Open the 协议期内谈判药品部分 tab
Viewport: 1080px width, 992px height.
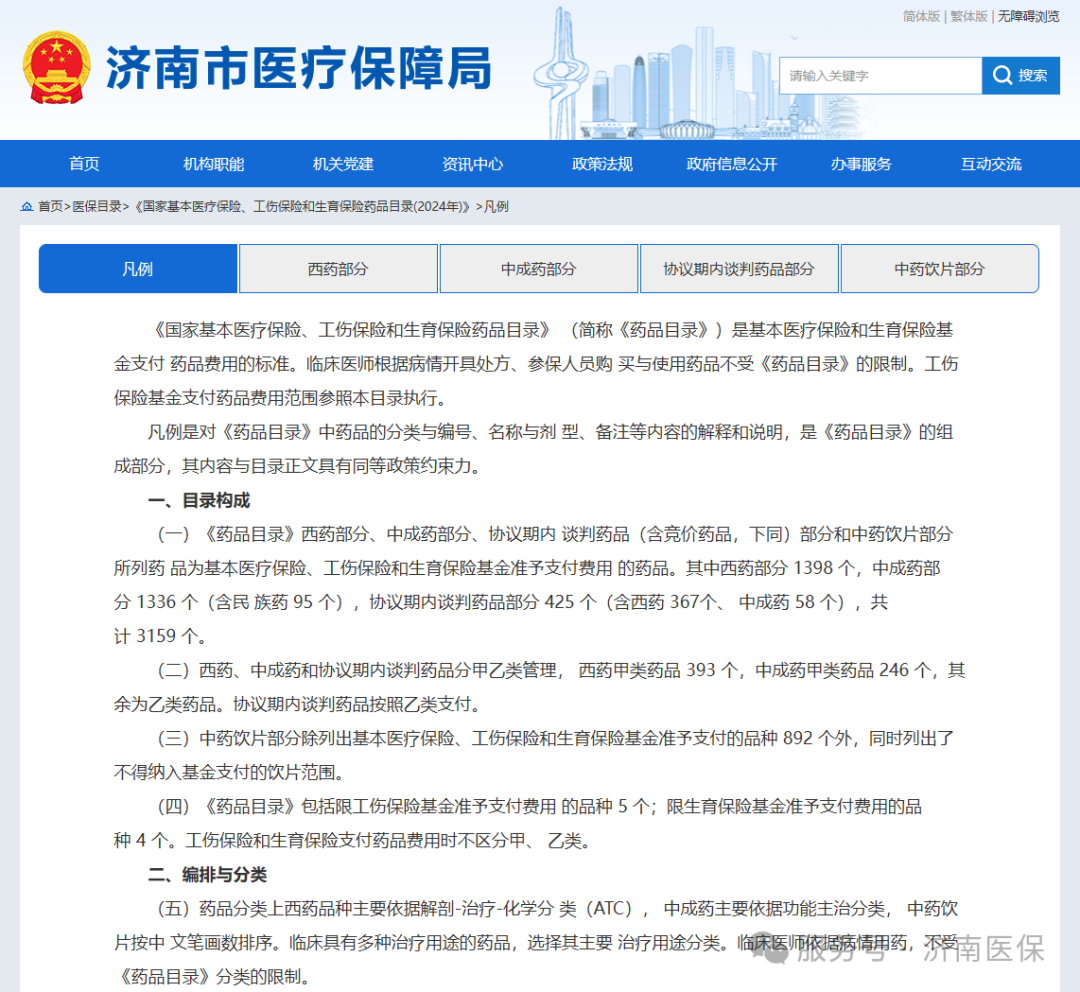(x=739, y=269)
